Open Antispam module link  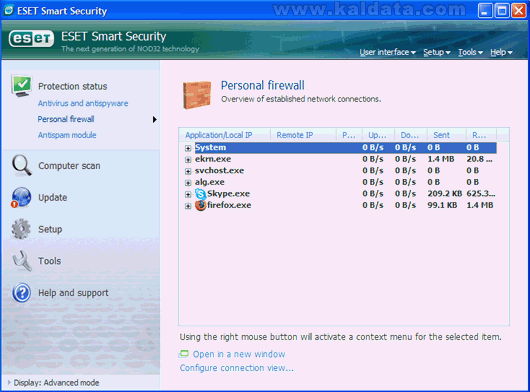point(67,135)
